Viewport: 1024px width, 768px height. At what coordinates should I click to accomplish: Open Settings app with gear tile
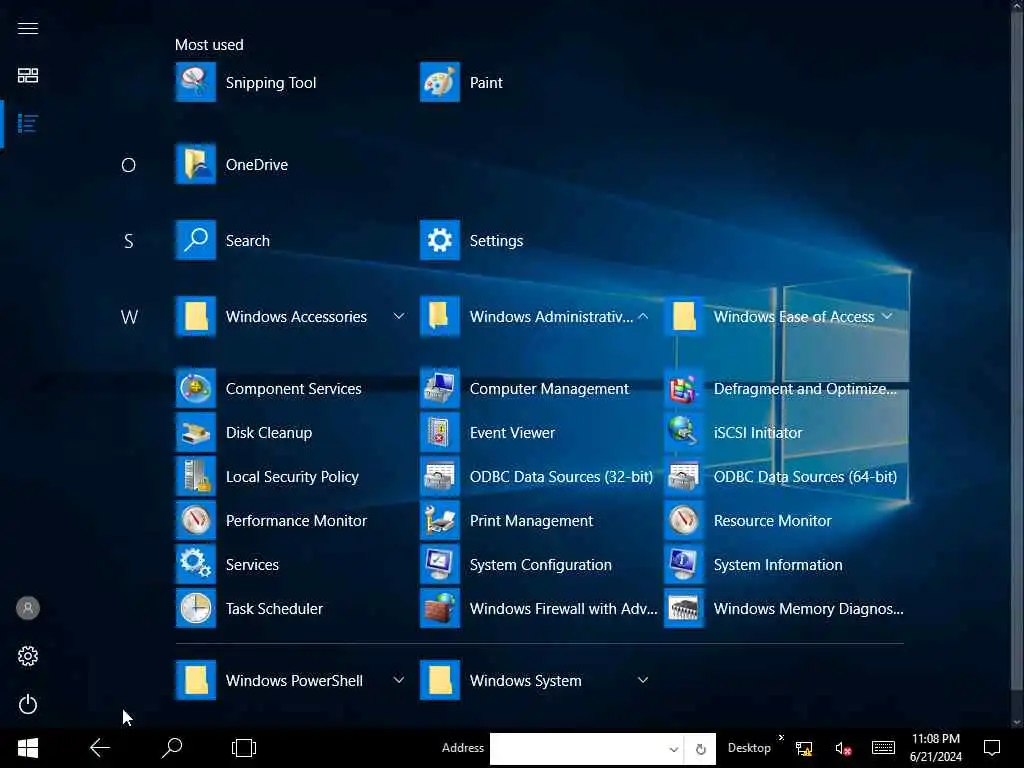[440, 240]
